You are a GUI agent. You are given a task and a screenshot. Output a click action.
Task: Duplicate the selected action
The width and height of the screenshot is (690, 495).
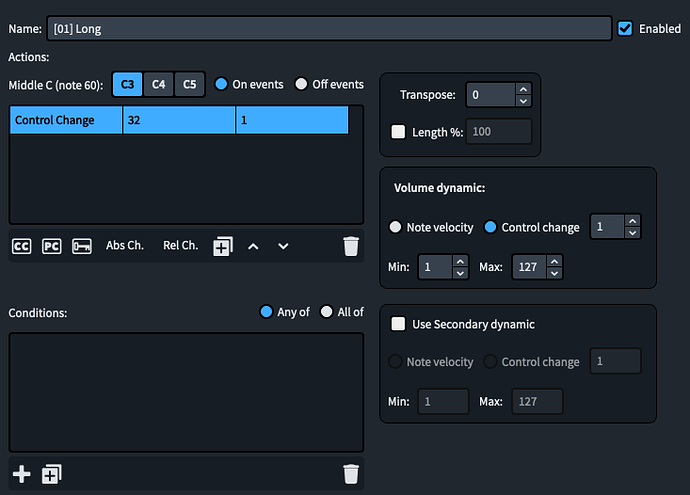pos(223,246)
